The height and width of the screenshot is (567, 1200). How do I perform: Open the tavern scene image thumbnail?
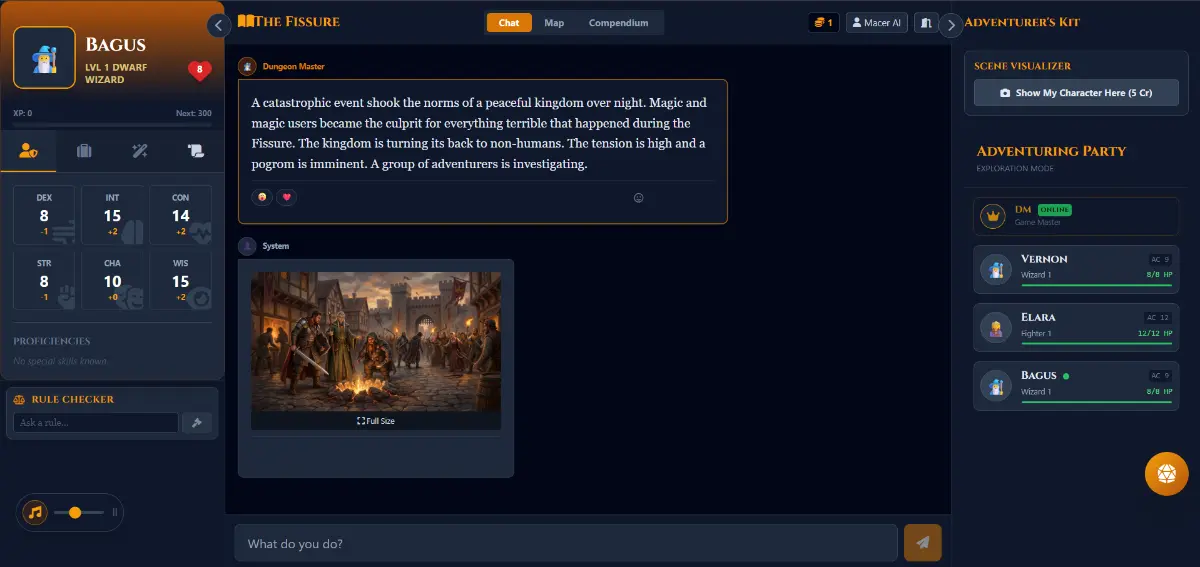click(x=375, y=341)
